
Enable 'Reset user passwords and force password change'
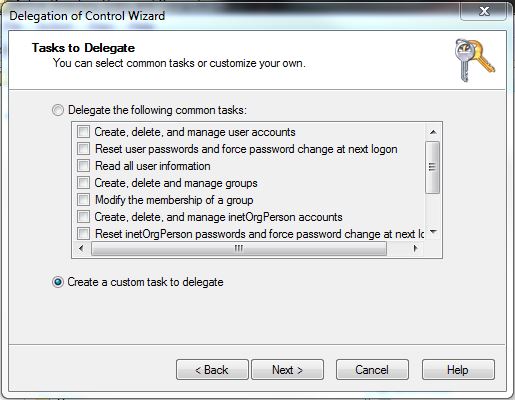[83, 149]
